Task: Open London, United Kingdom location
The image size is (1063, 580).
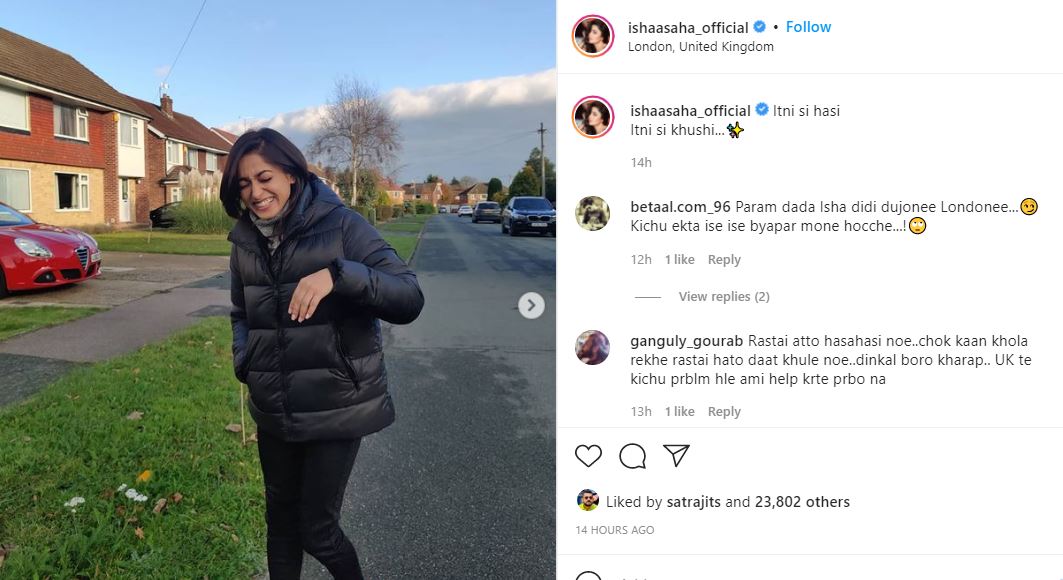Action: pos(700,47)
